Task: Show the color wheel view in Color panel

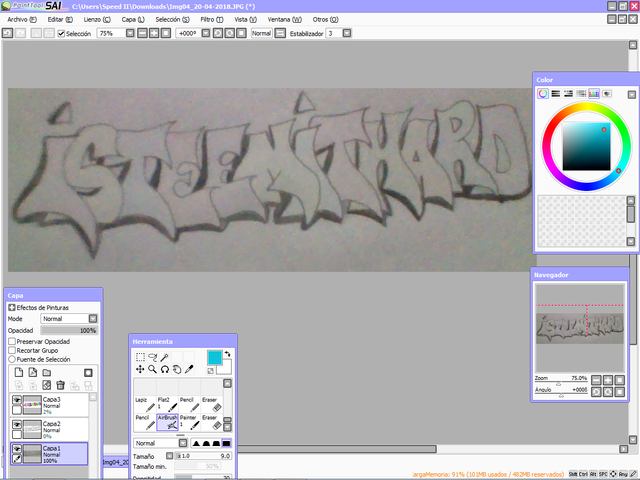Action: click(x=543, y=93)
